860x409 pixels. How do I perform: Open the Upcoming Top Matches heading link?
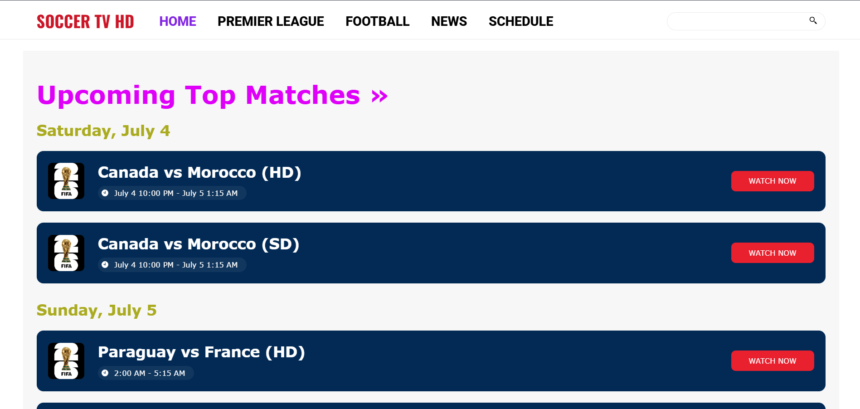click(212, 95)
